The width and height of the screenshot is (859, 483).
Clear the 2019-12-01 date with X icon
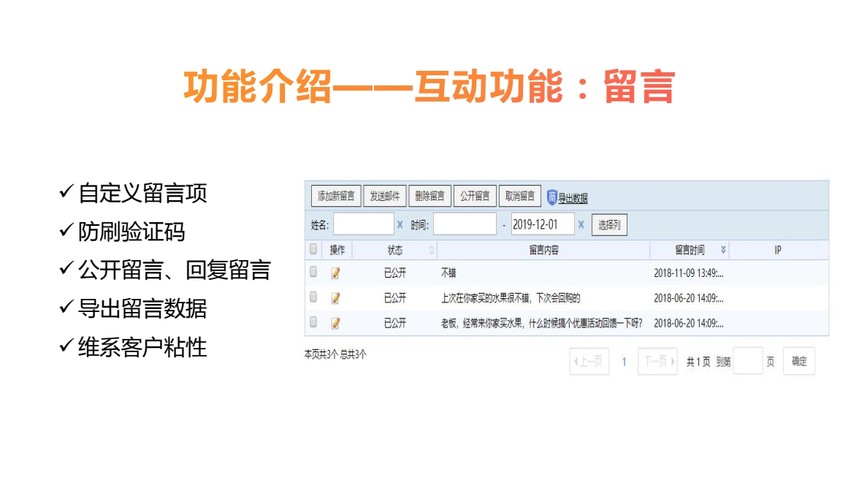(581, 225)
